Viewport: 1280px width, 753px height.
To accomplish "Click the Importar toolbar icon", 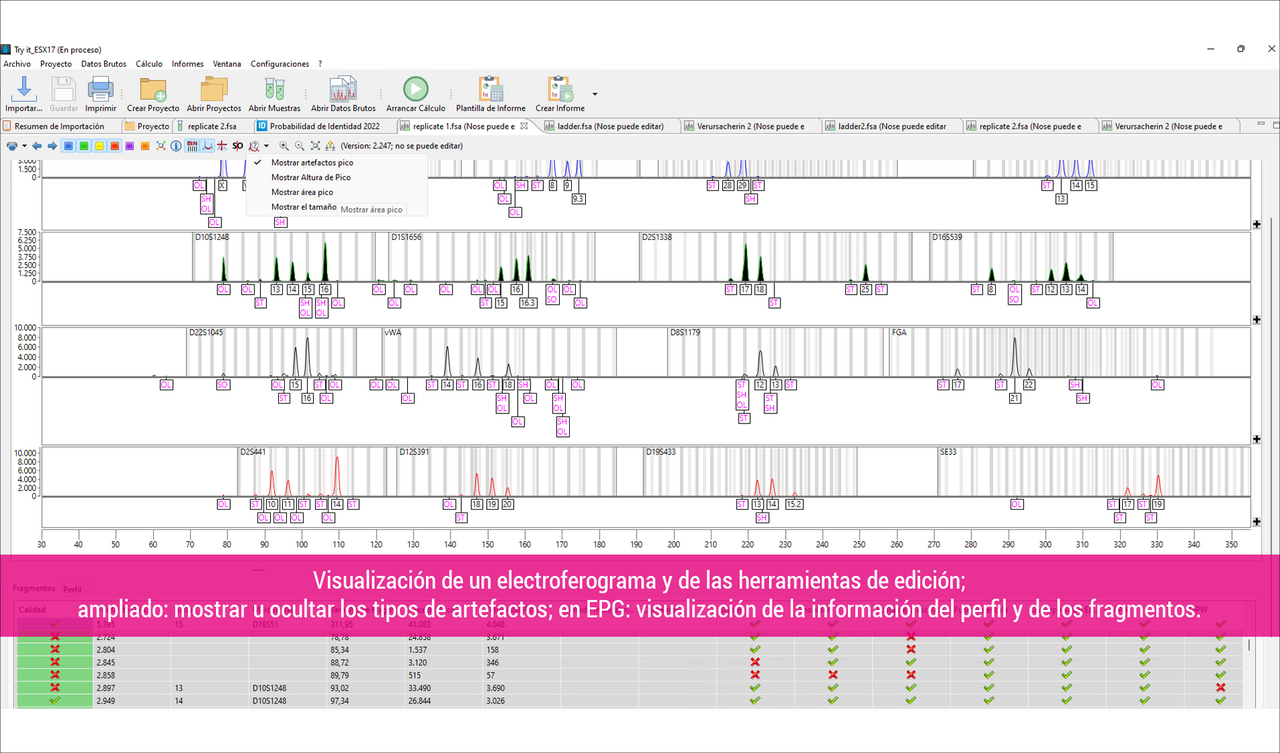I will [x=22, y=88].
